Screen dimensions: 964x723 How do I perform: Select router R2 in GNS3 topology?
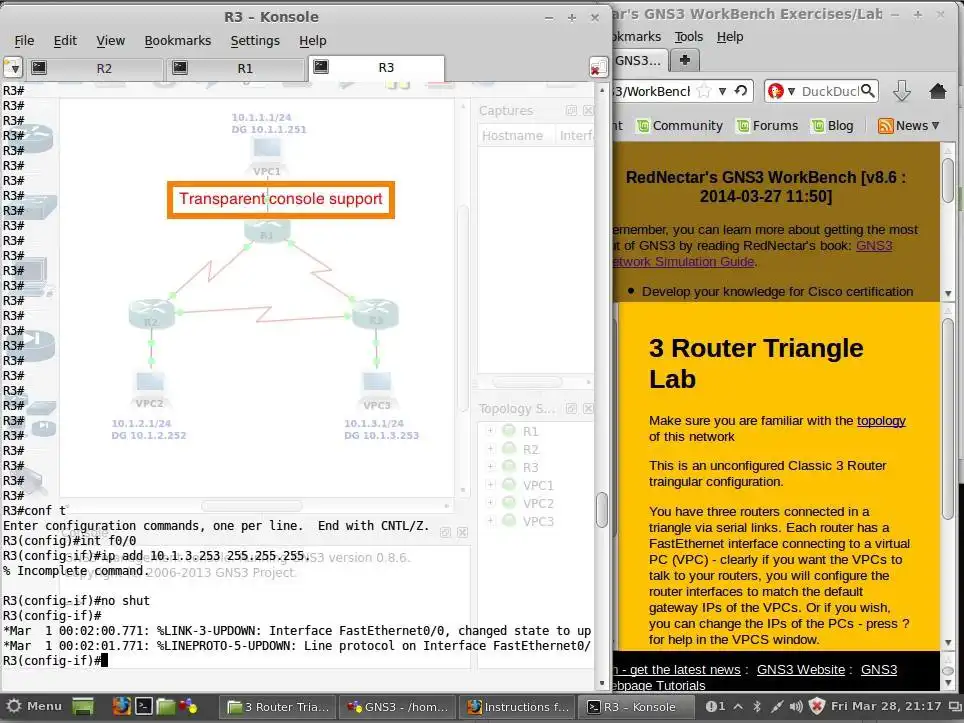coord(151,314)
